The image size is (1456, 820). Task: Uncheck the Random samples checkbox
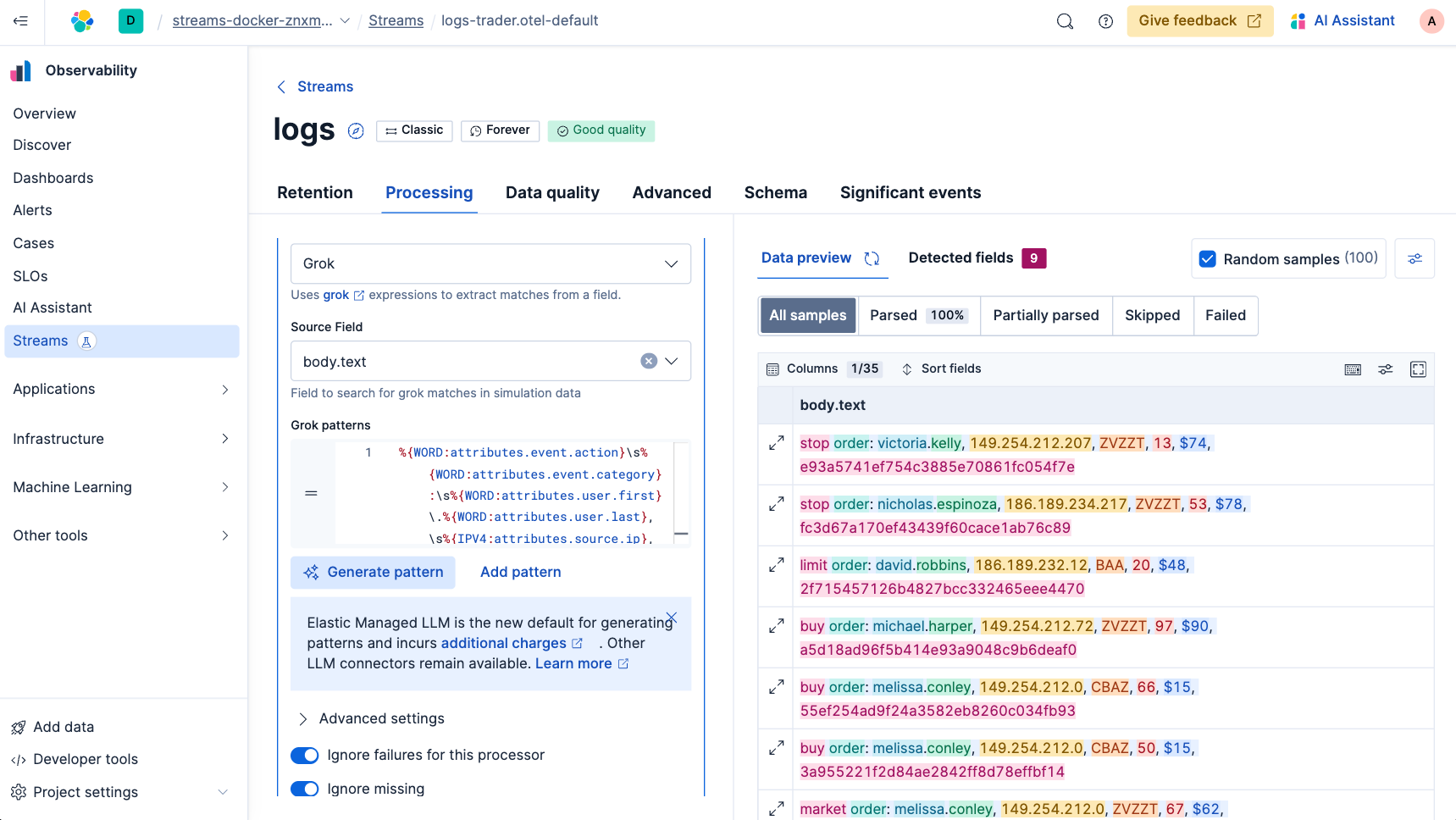point(1208,259)
